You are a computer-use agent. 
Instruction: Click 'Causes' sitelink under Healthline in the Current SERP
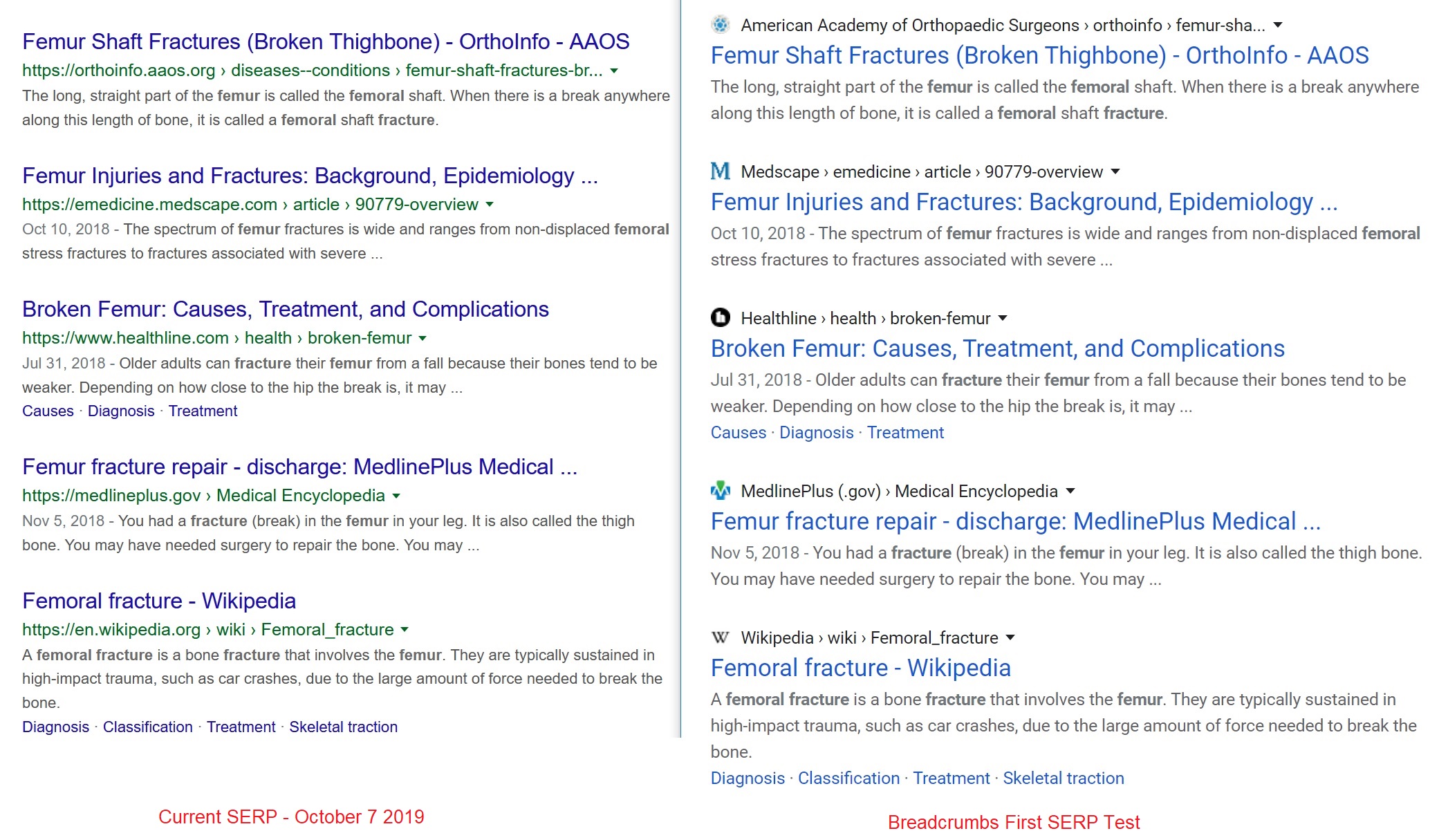(48, 411)
